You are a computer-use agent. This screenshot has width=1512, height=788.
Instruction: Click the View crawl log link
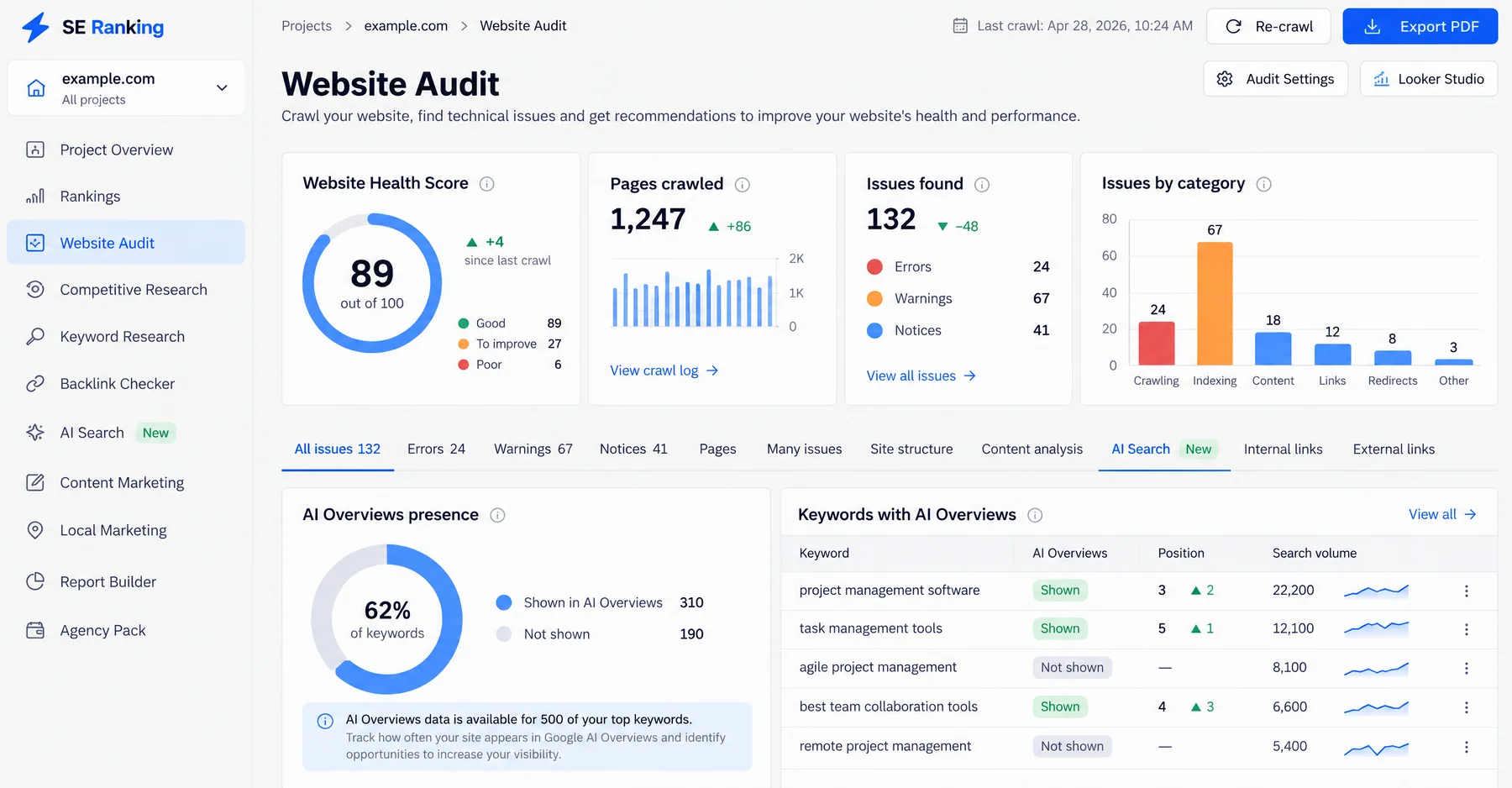(x=664, y=370)
